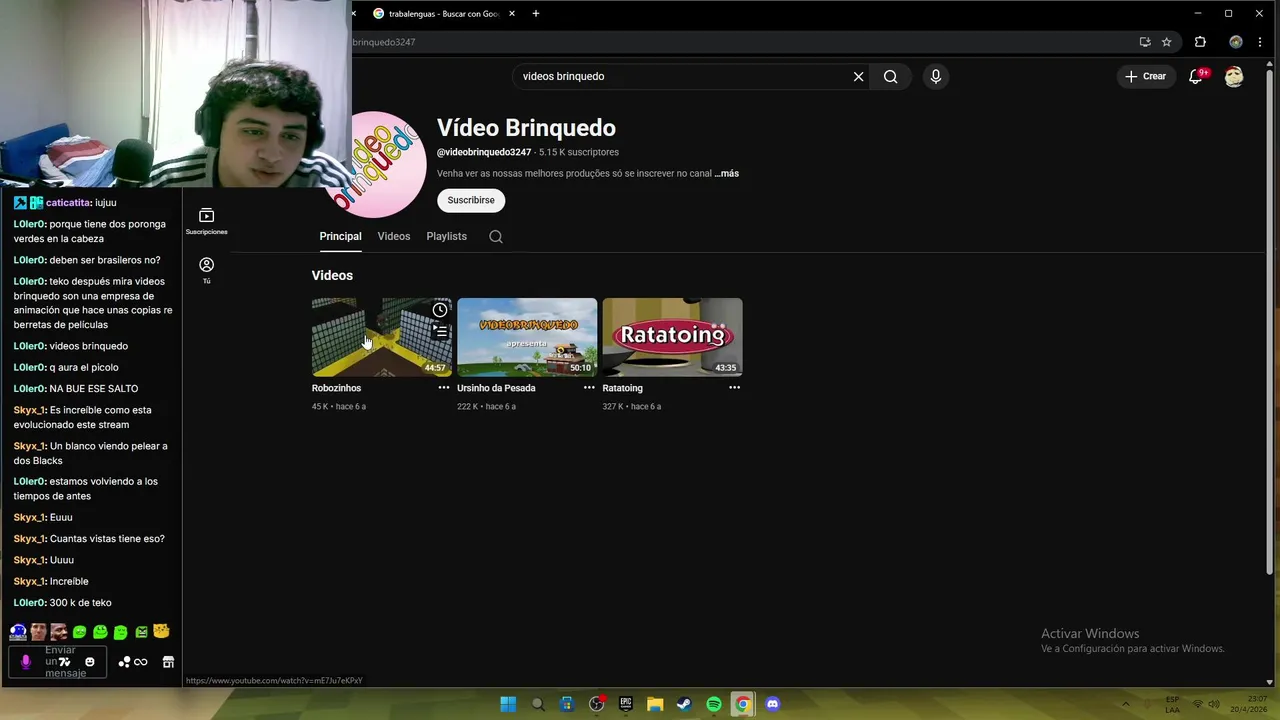The image size is (1280, 720).
Task: Open Discord from the taskbar
Action: (772, 704)
